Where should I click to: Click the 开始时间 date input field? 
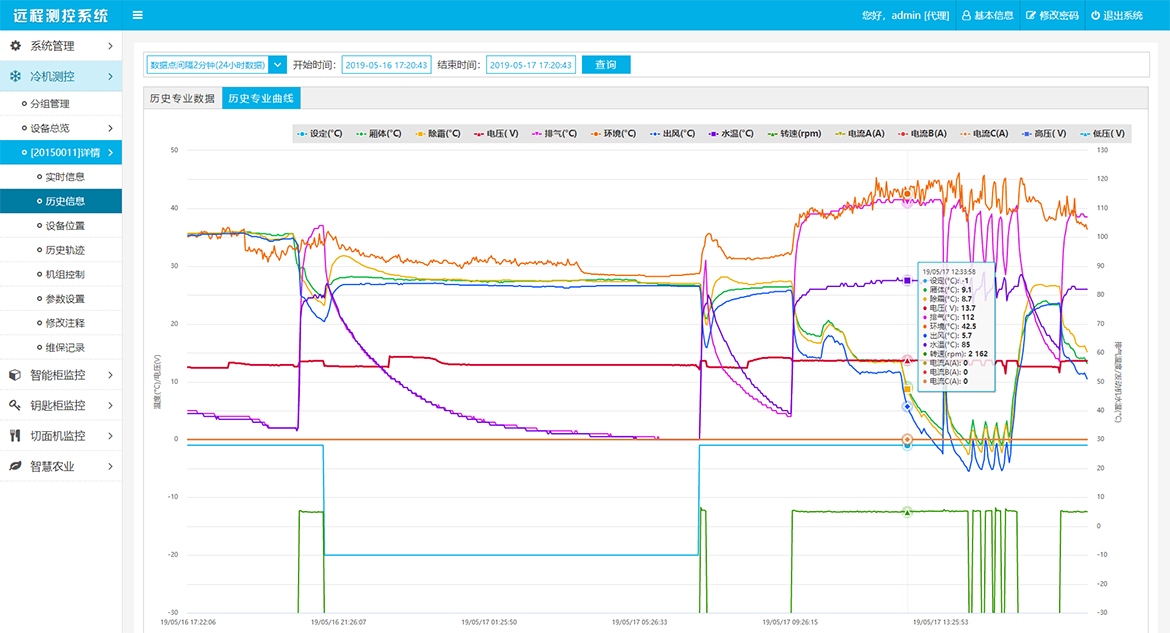pos(386,65)
